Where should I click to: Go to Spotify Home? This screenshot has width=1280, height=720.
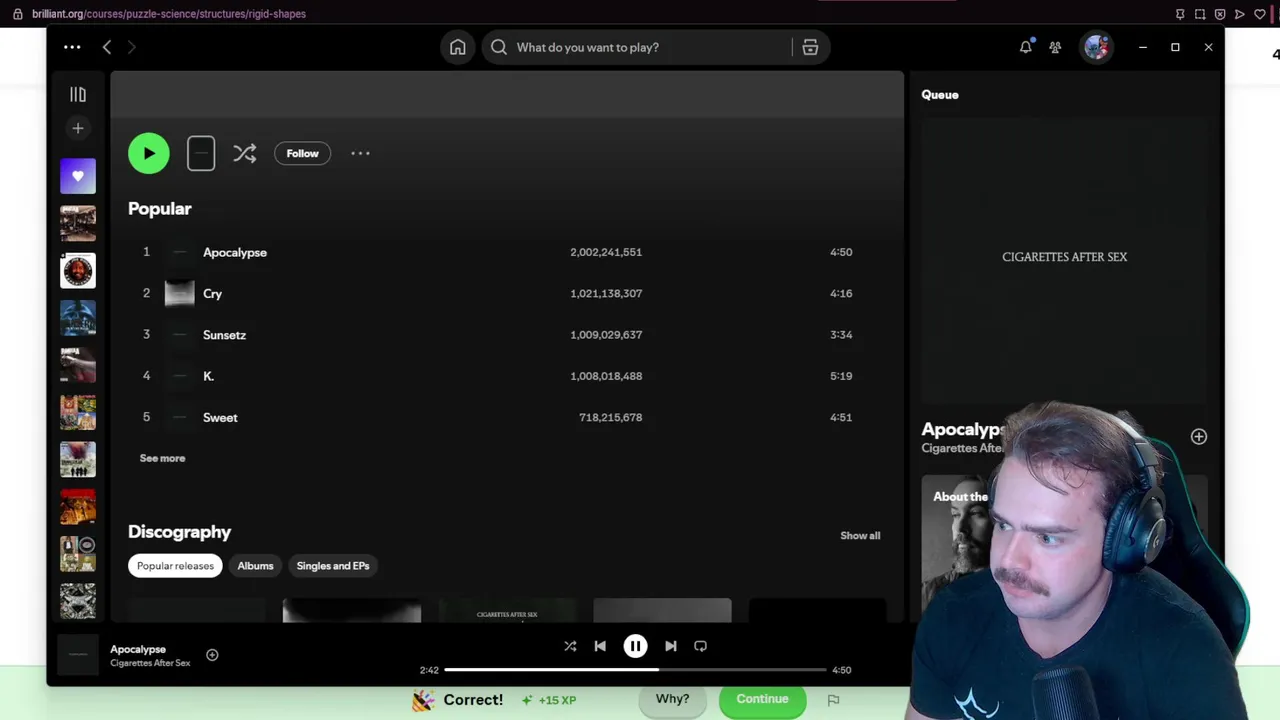click(458, 47)
